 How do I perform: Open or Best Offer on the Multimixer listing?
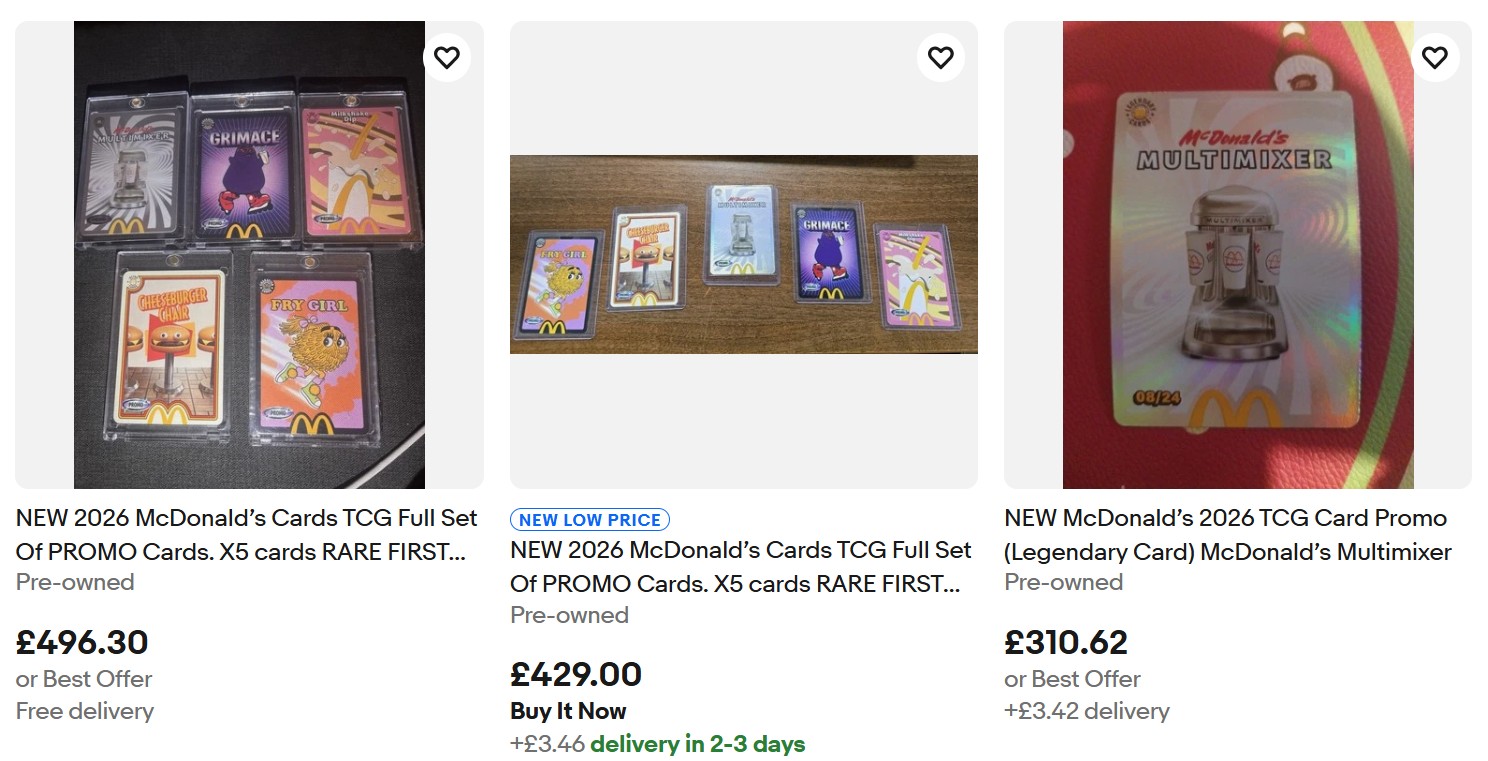click(x=1072, y=679)
